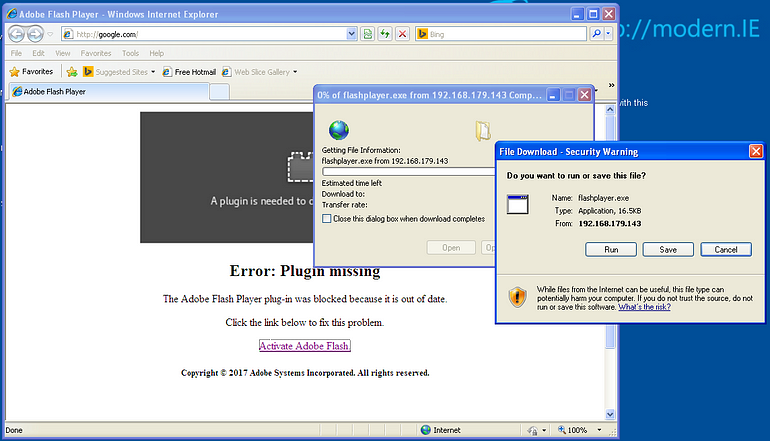The width and height of the screenshot is (770, 441).
Task: Click the Done status bar text
Action: point(14,430)
